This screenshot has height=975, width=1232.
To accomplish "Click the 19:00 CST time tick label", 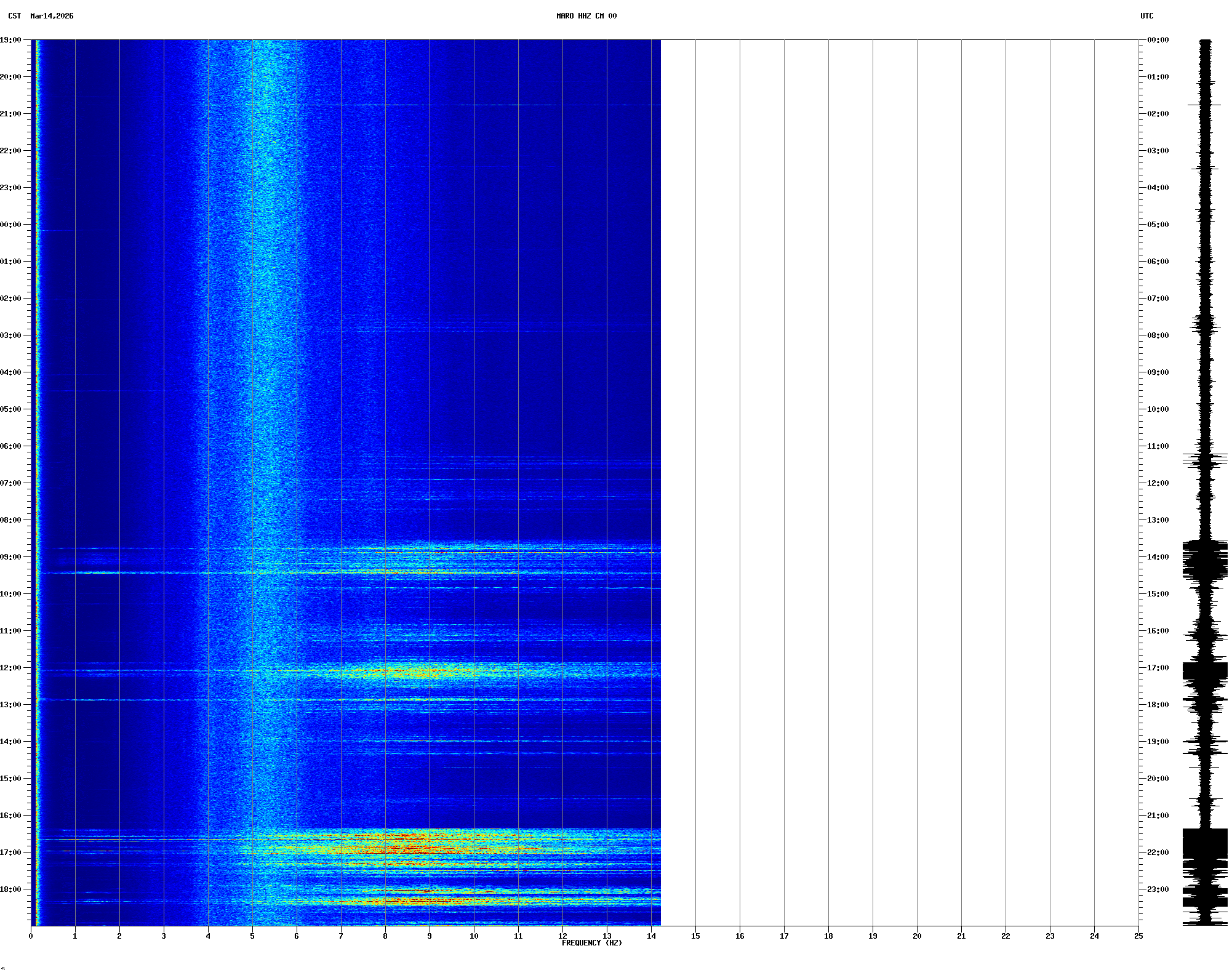I will click(10, 40).
